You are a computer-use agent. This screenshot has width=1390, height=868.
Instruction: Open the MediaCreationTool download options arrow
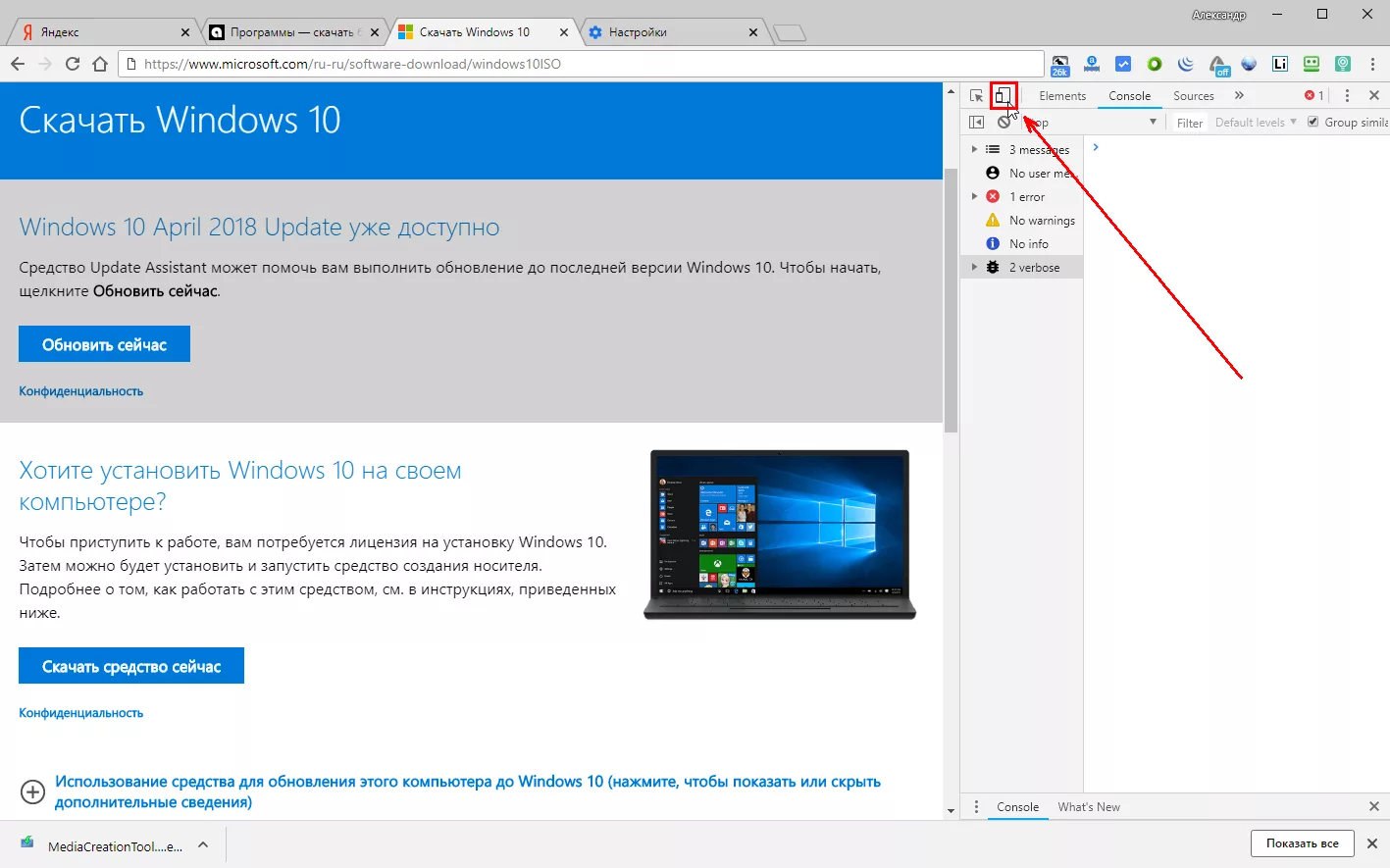pos(203,844)
